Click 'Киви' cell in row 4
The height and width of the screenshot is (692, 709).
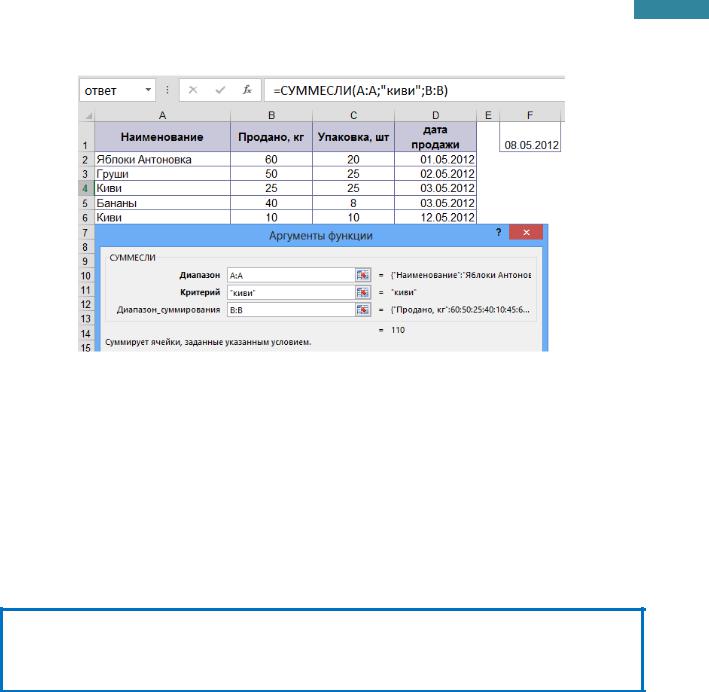click(162, 188)
